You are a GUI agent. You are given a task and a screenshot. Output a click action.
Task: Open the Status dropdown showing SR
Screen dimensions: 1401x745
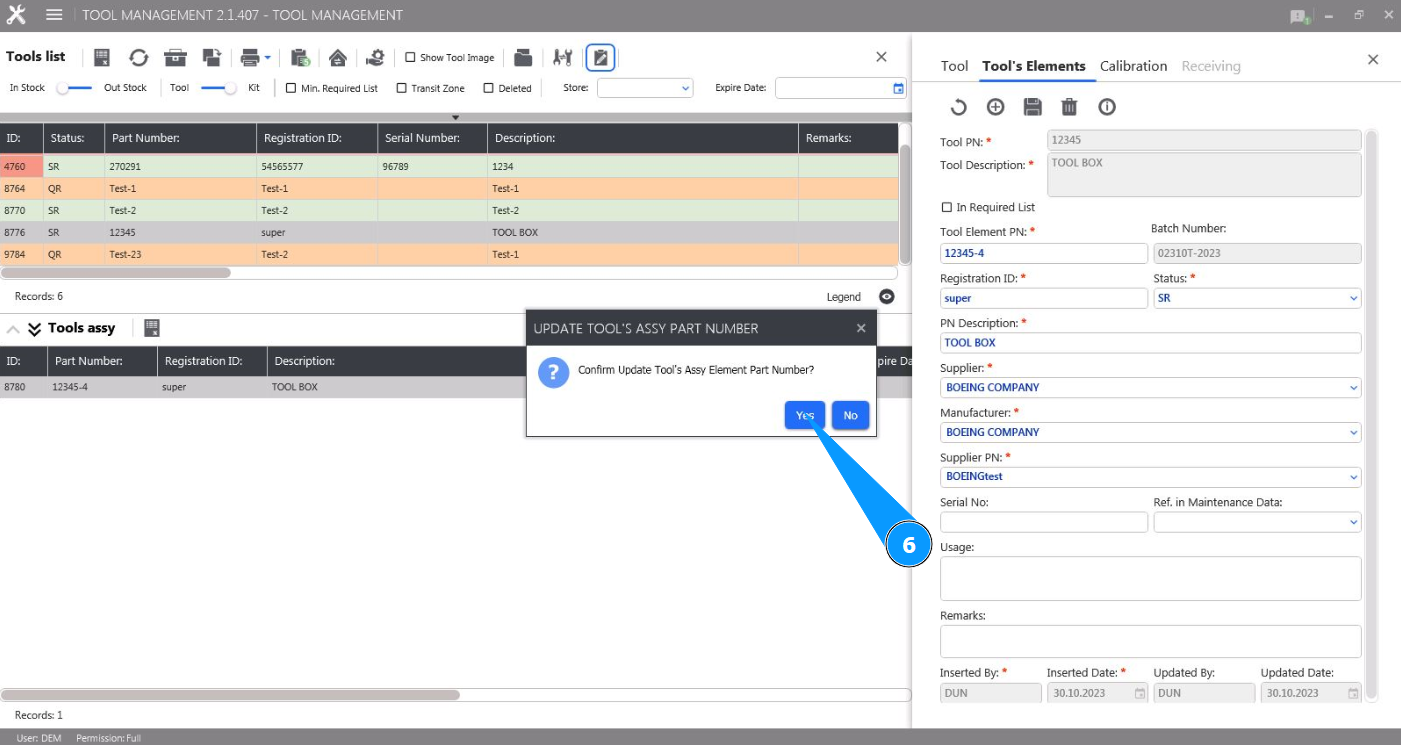[x=1257, y=298]
